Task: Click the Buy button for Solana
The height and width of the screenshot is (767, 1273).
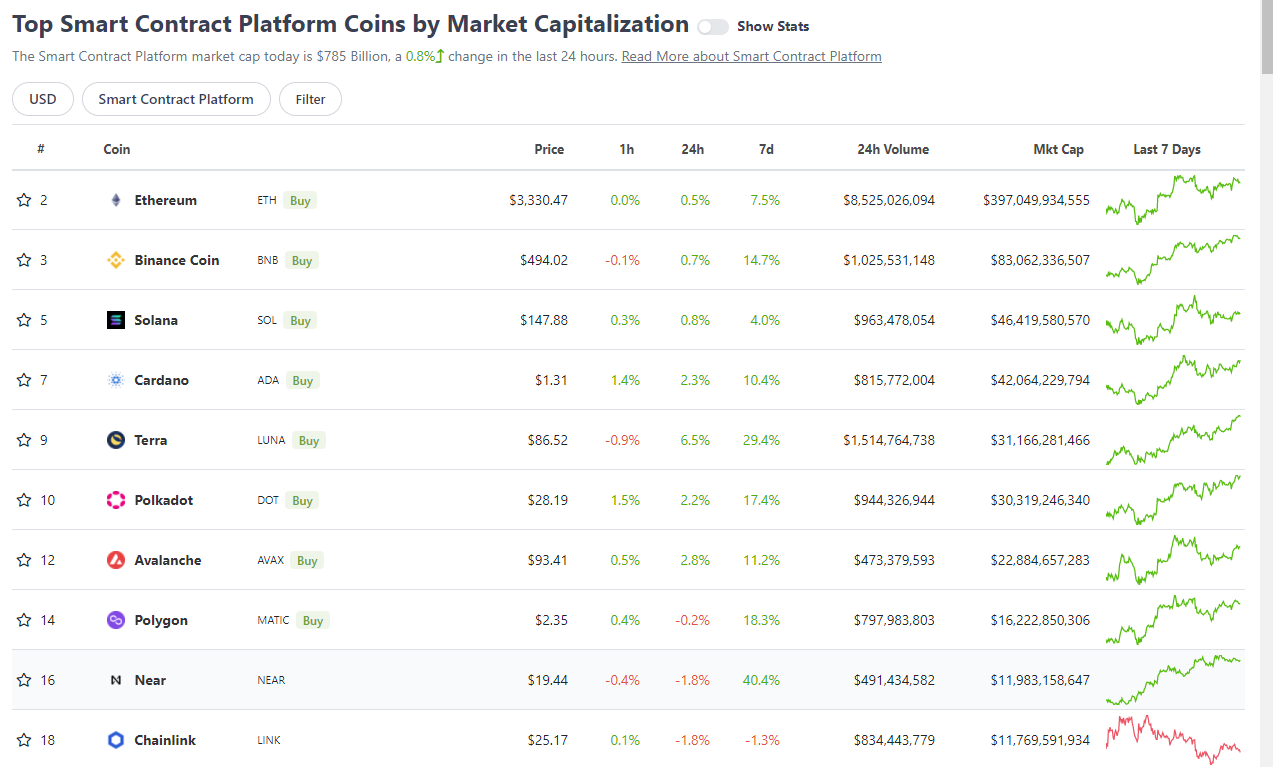Action: 301,320
